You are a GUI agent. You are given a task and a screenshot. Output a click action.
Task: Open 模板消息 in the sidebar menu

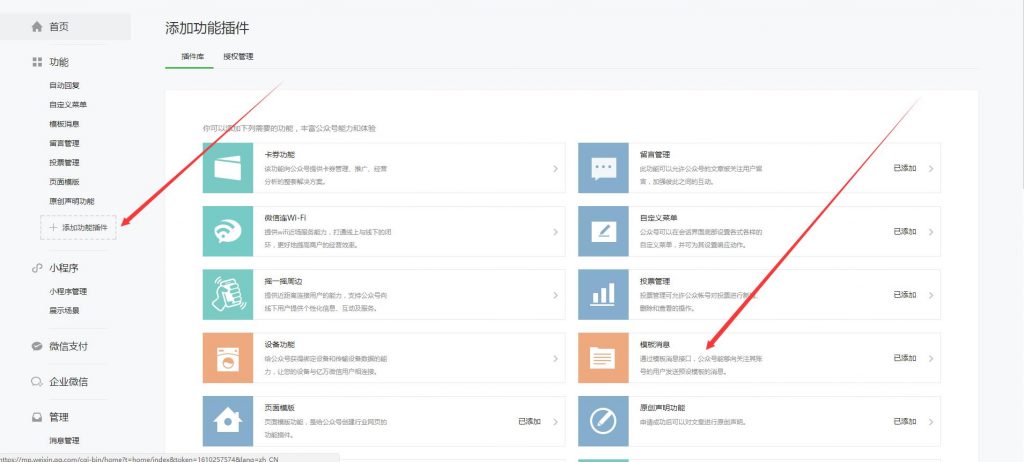click(x=64, y=124)
